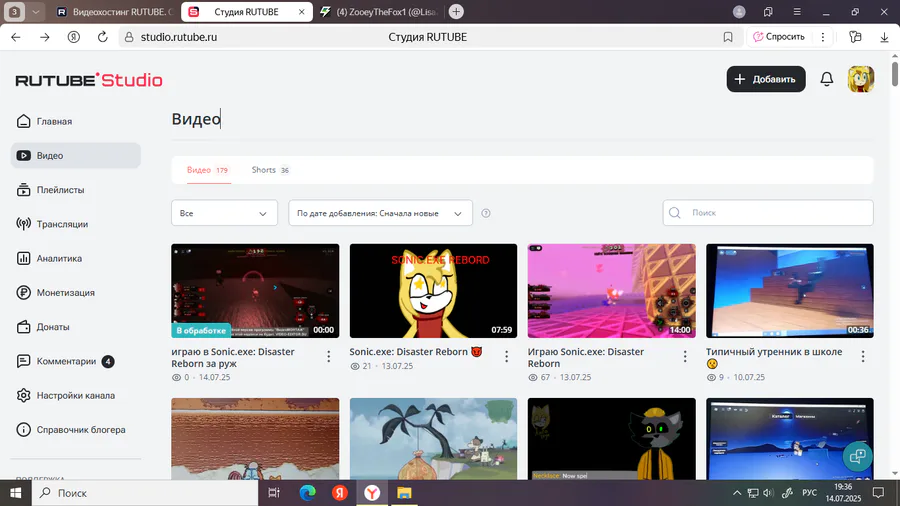Image resolution: width=900 pixels, height=506 pixels.
Task: Select Видео in the sidebar
Action: 75,155
